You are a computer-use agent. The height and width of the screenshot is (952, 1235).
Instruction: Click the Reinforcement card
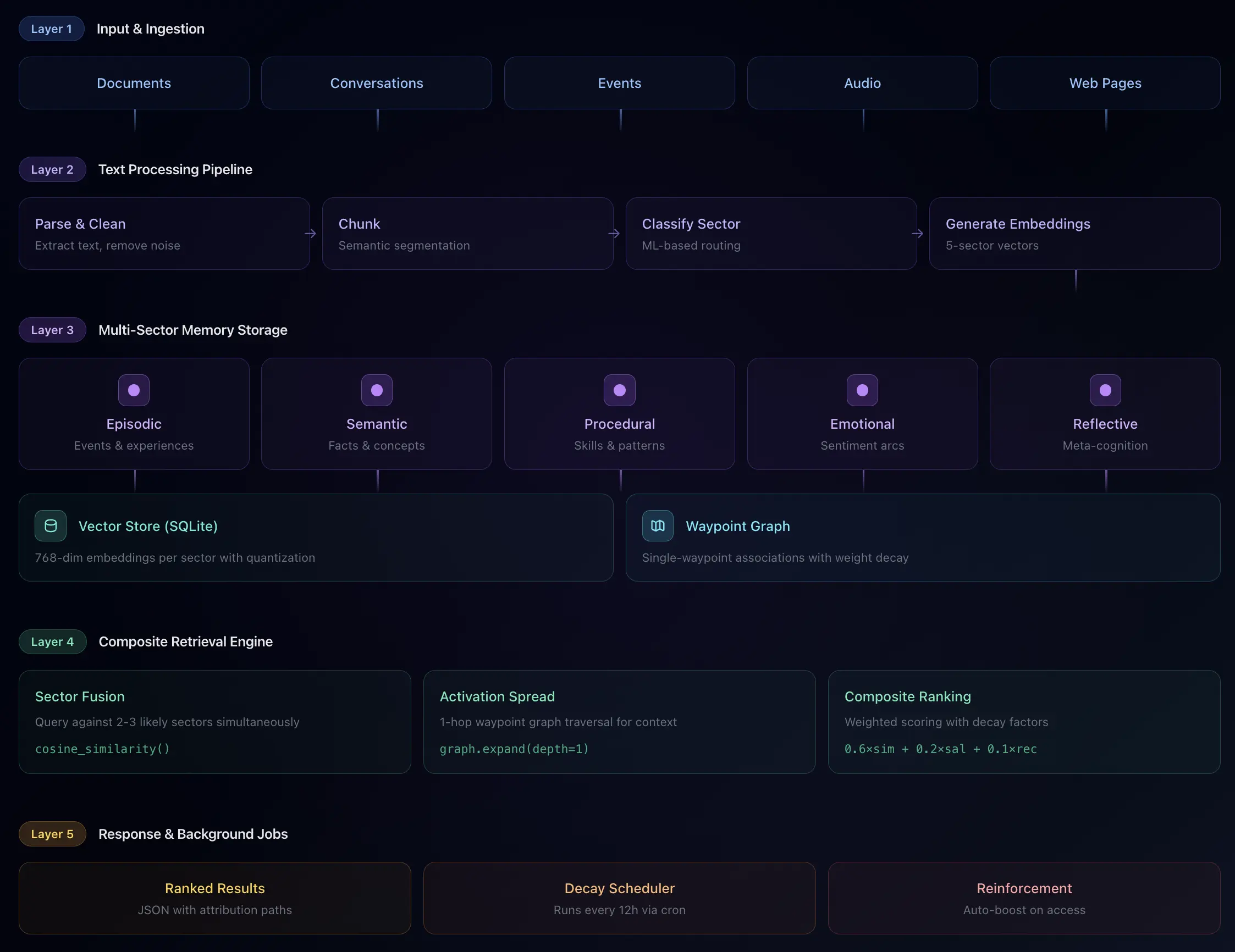tap(1023, 898)
